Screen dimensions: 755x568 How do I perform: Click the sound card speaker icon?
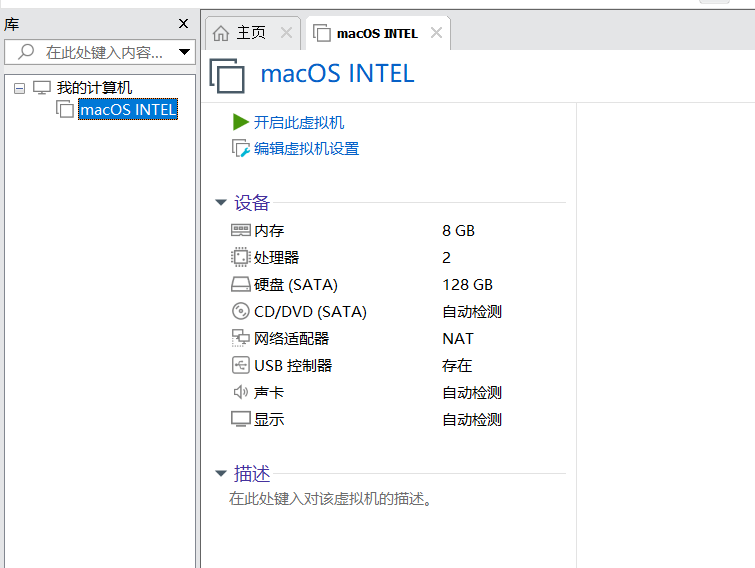pyautogui.click(x=240, y=392)
